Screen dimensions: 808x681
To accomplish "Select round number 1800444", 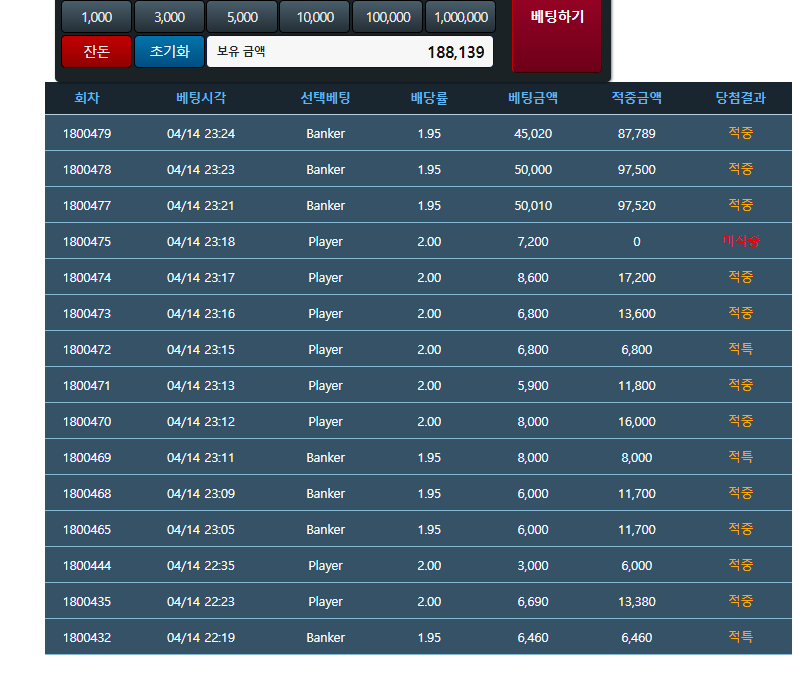I will [87, 566].
